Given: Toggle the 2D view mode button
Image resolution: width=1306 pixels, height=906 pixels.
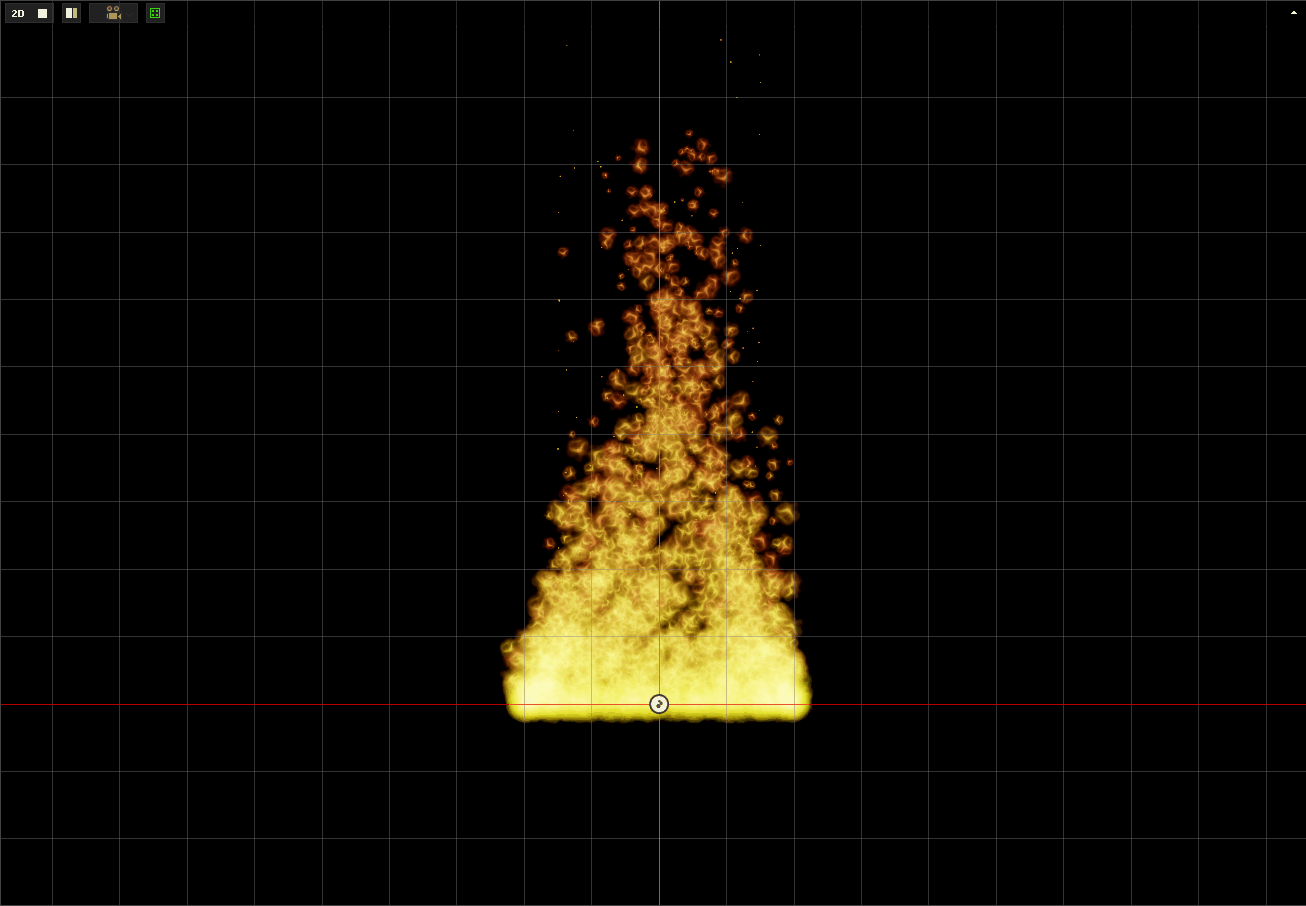Looking at the screenshot, I should (x=29, y=13).
